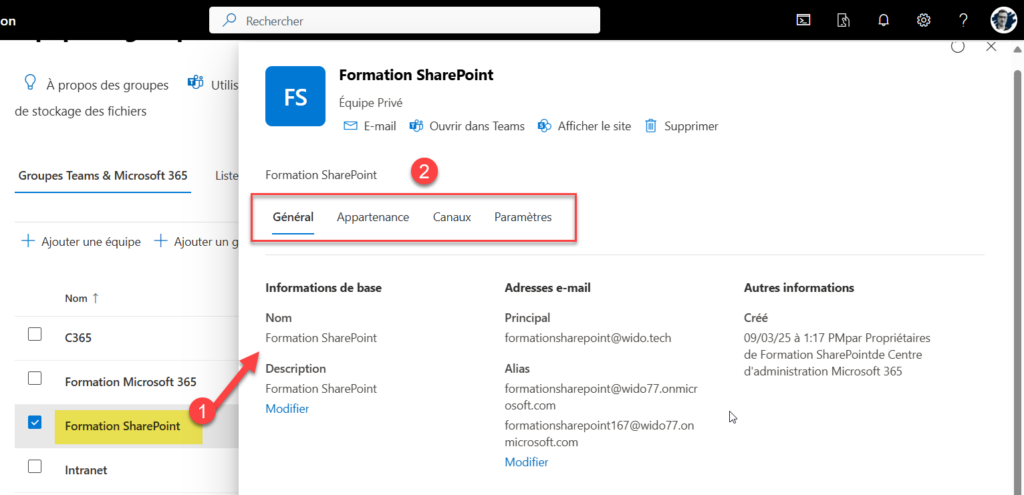Image resolution: width=1024 pixels, height=495 pixels.
Task: Check the Intranet row checkbox
Action: point(35,466)
